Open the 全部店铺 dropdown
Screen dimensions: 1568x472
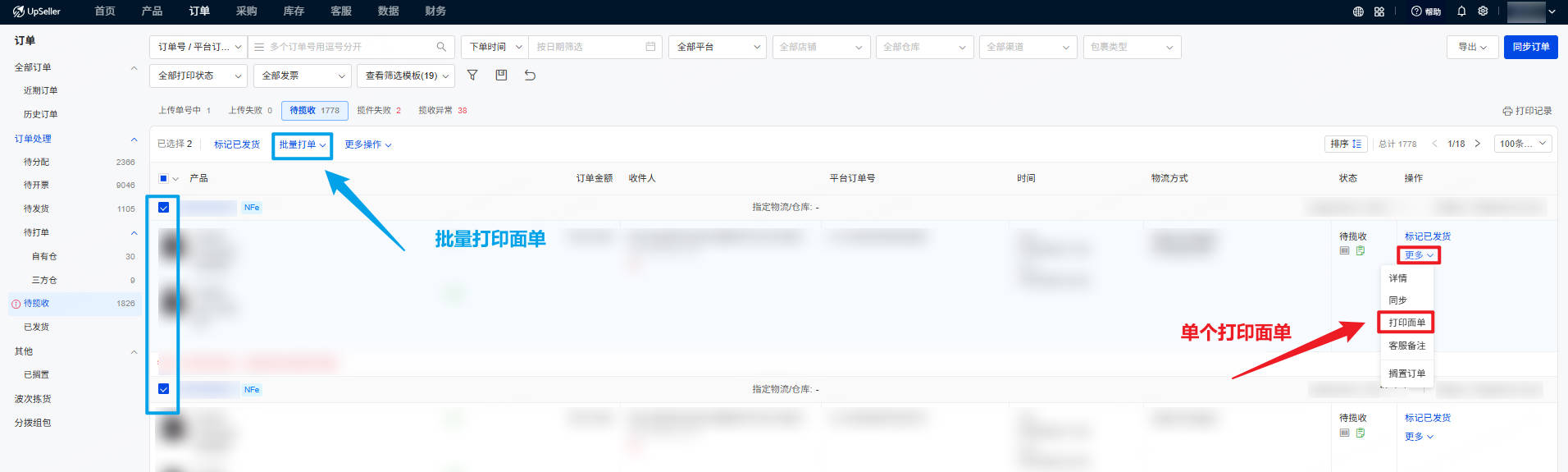[821, 47]
